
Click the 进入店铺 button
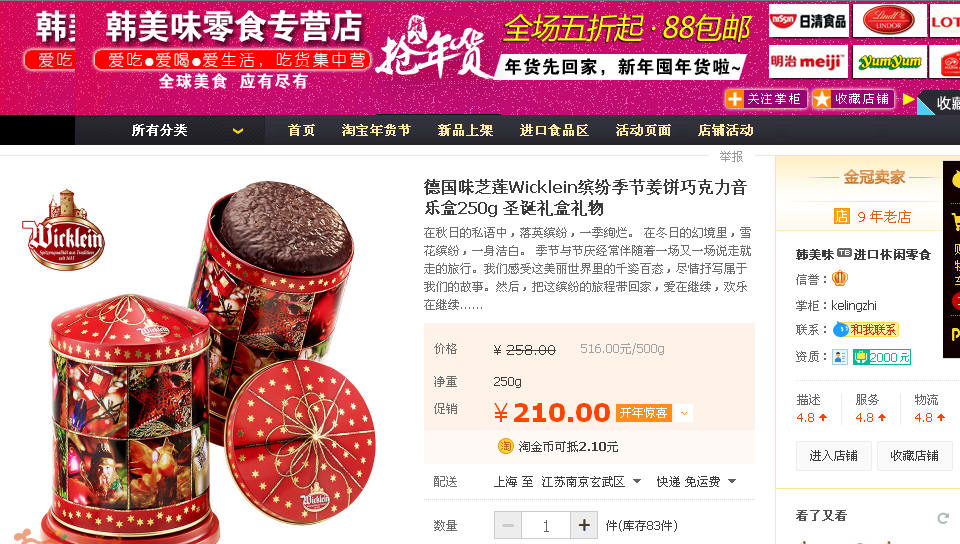(833, 456)
